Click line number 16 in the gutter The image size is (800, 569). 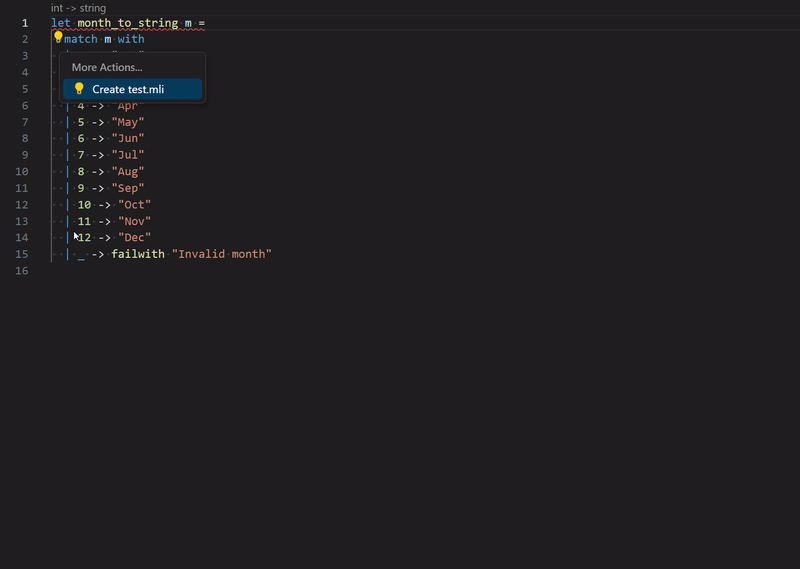pyautogui.click(x=22, y=271)
